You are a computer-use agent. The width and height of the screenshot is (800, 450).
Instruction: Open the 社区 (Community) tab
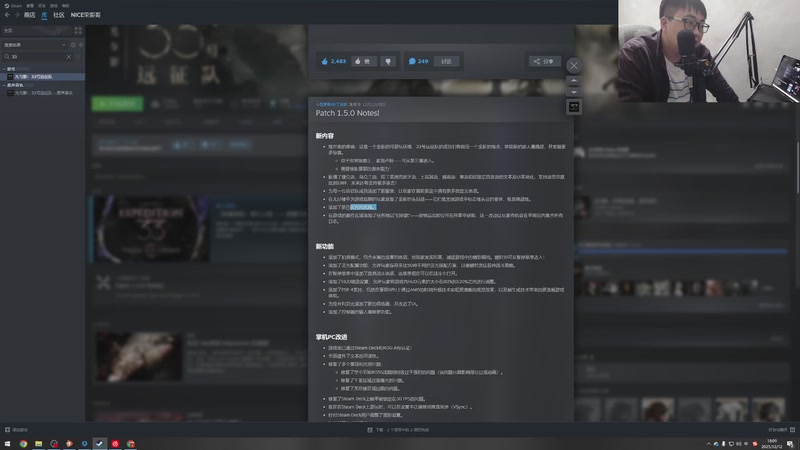click(x=59, y=15)
